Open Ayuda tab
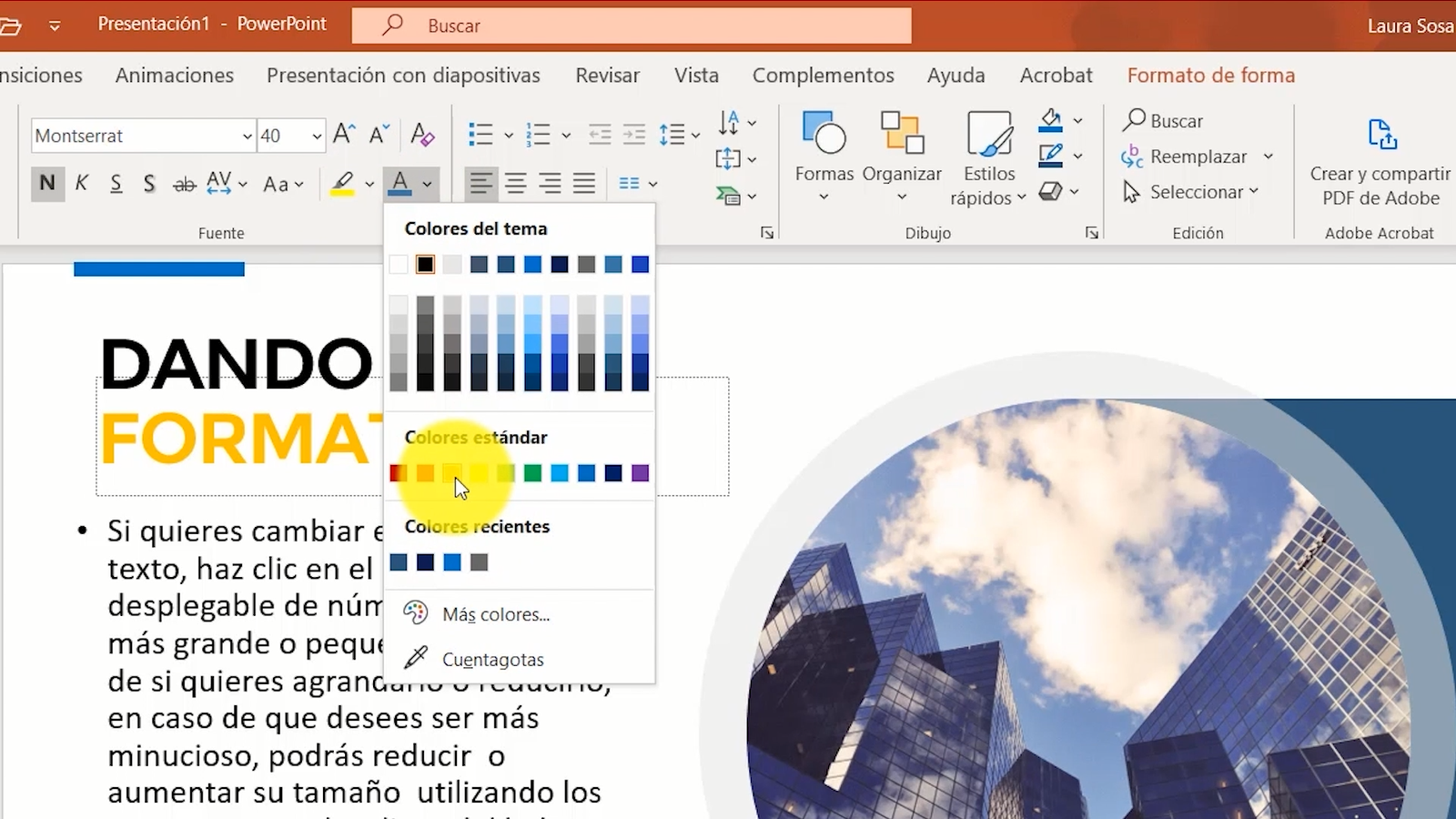The height and width of the screenshot is (819, 1456). (955, 76)
